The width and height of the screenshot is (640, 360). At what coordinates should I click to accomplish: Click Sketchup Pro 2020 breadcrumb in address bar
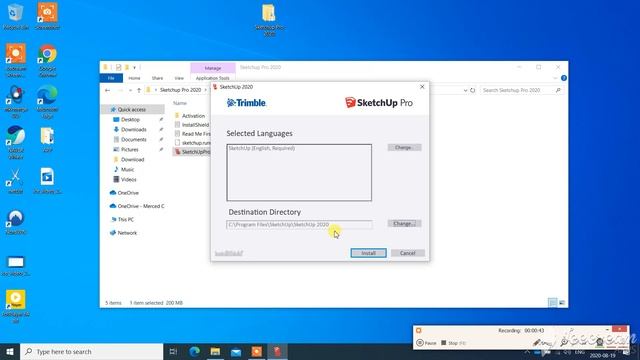click(x=180, y=90)
